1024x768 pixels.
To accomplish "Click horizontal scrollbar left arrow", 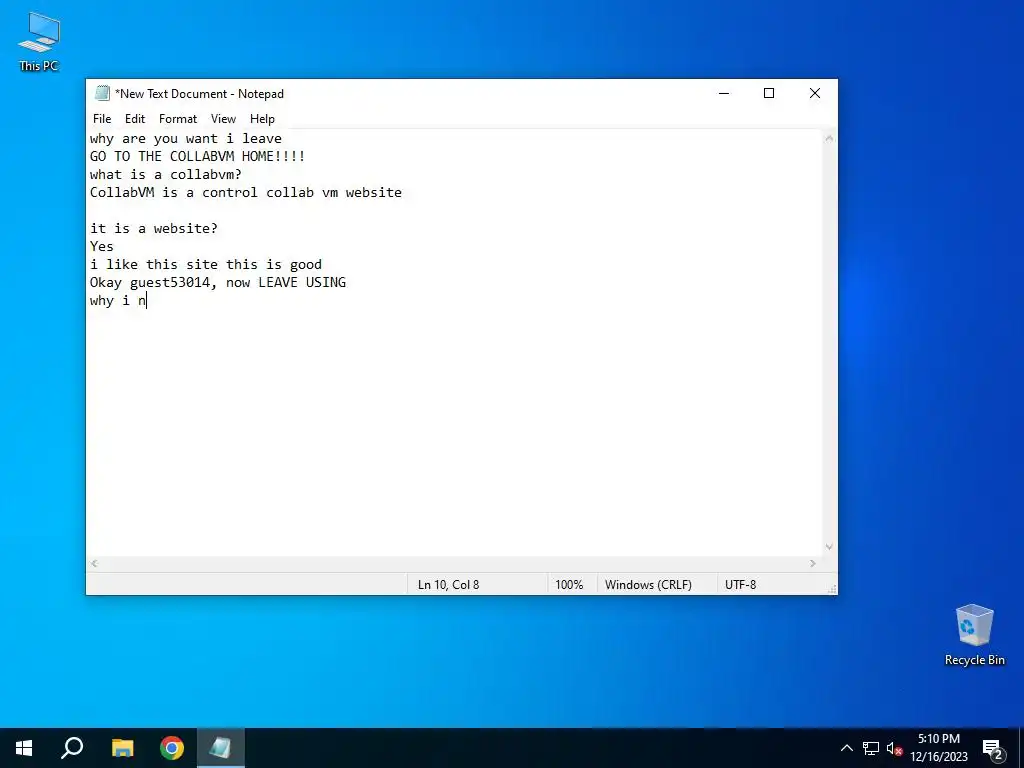I will point(94,564).
